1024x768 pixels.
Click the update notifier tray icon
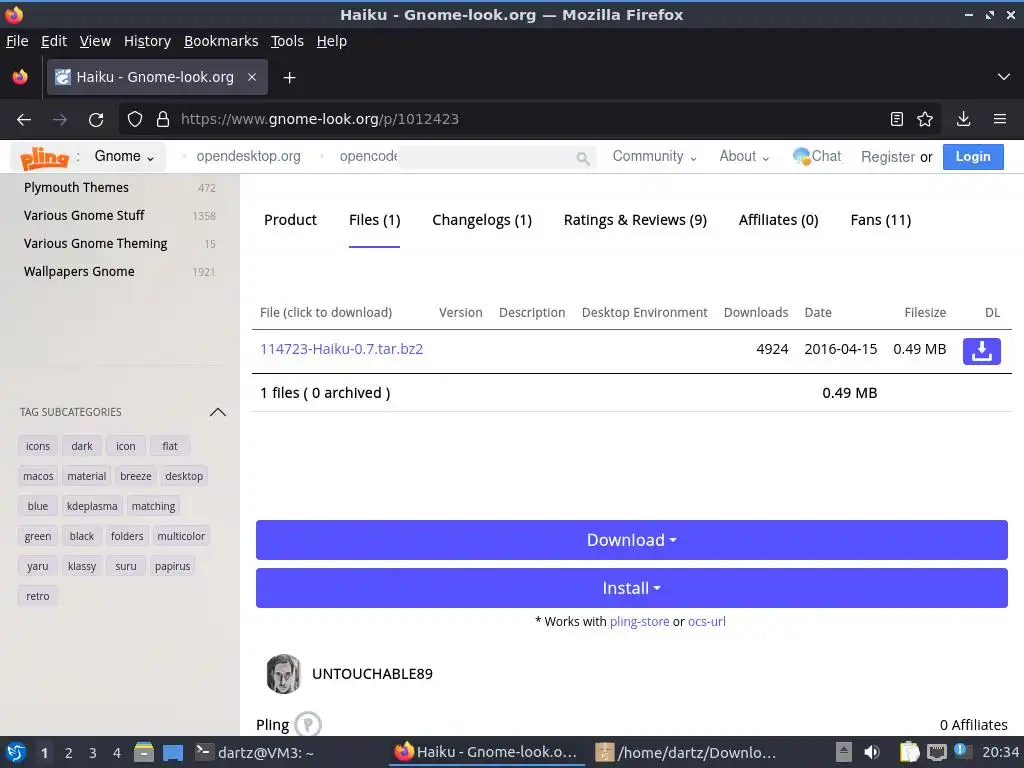point(961,751)
